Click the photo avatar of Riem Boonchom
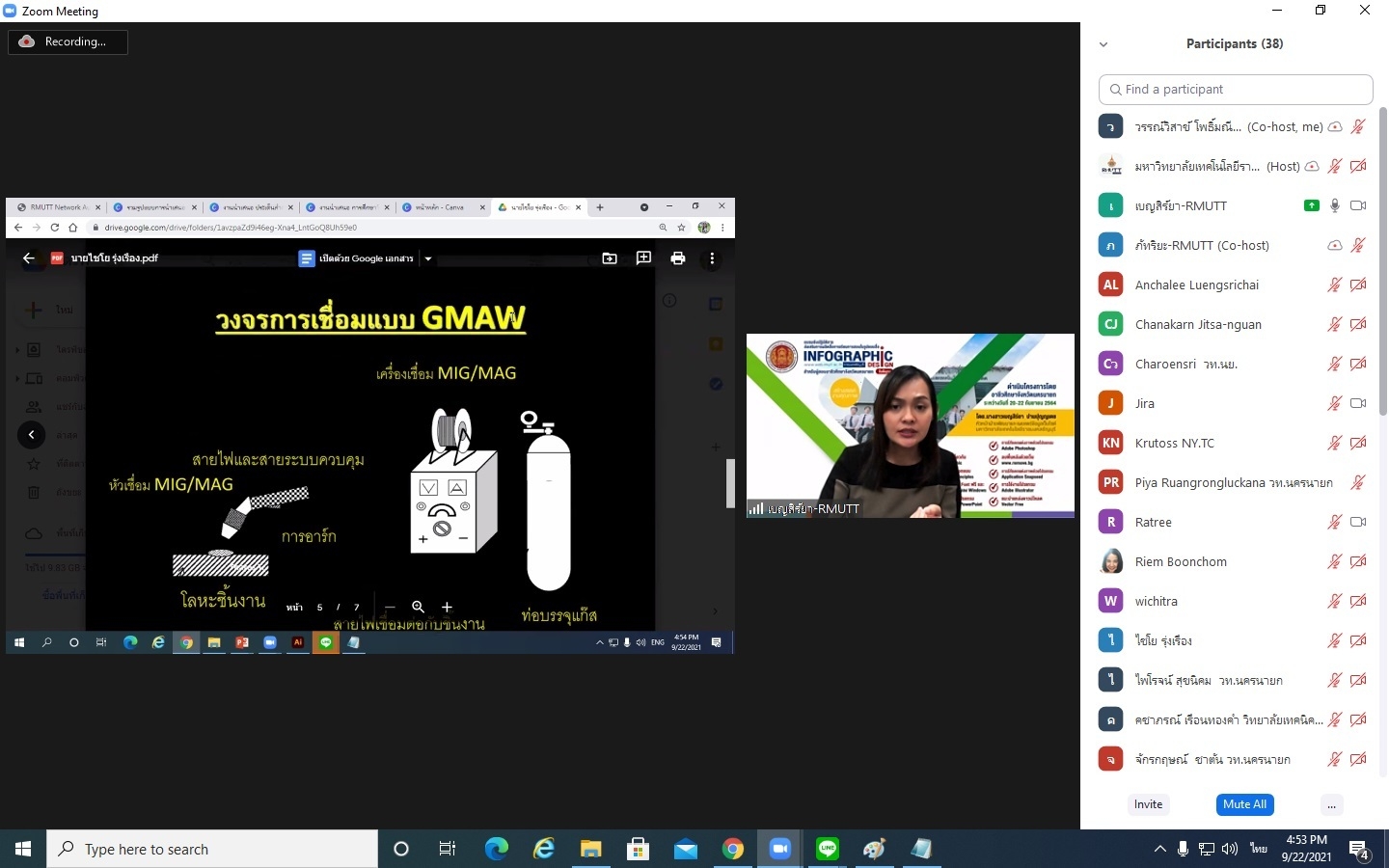This screenshot has width=1389, height=868. click(1111, 561)
